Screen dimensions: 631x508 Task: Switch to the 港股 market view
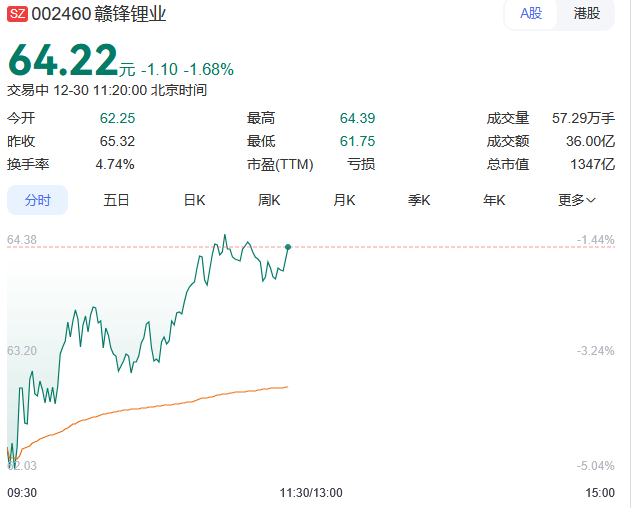pyautogui.click(x=587, y=14)
